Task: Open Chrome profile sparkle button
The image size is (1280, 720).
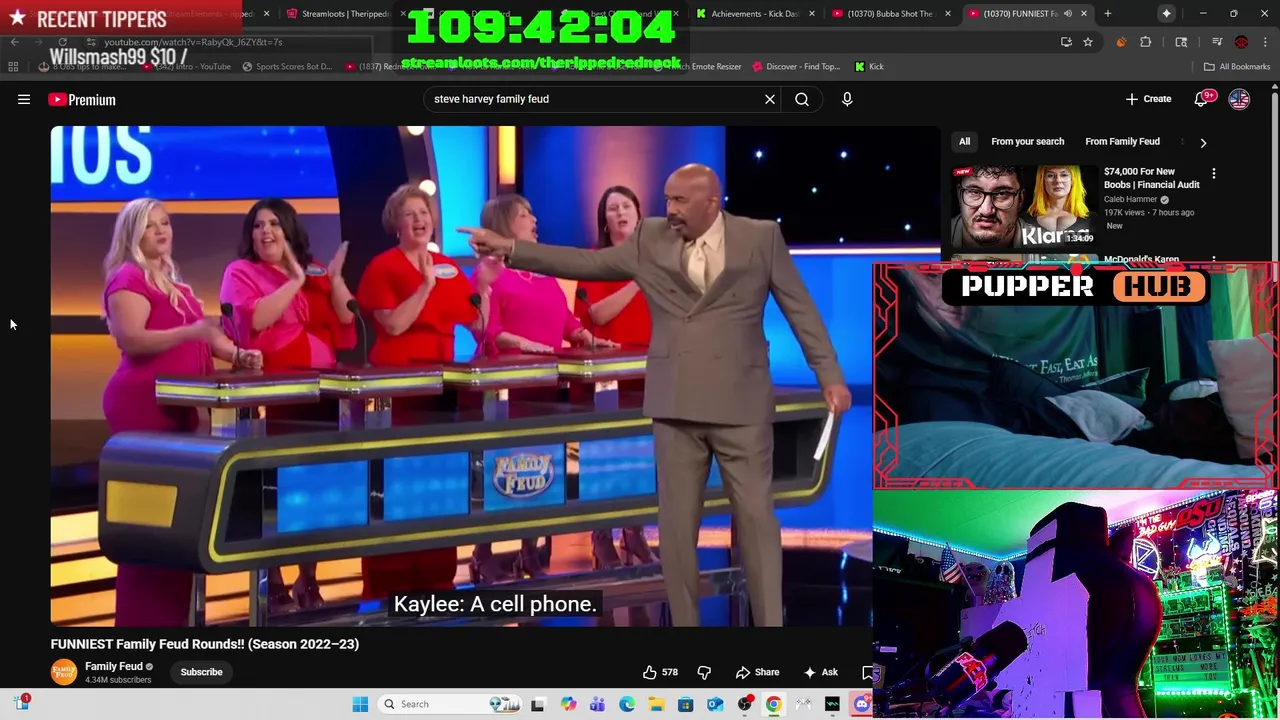Action: click(1166, 14)
